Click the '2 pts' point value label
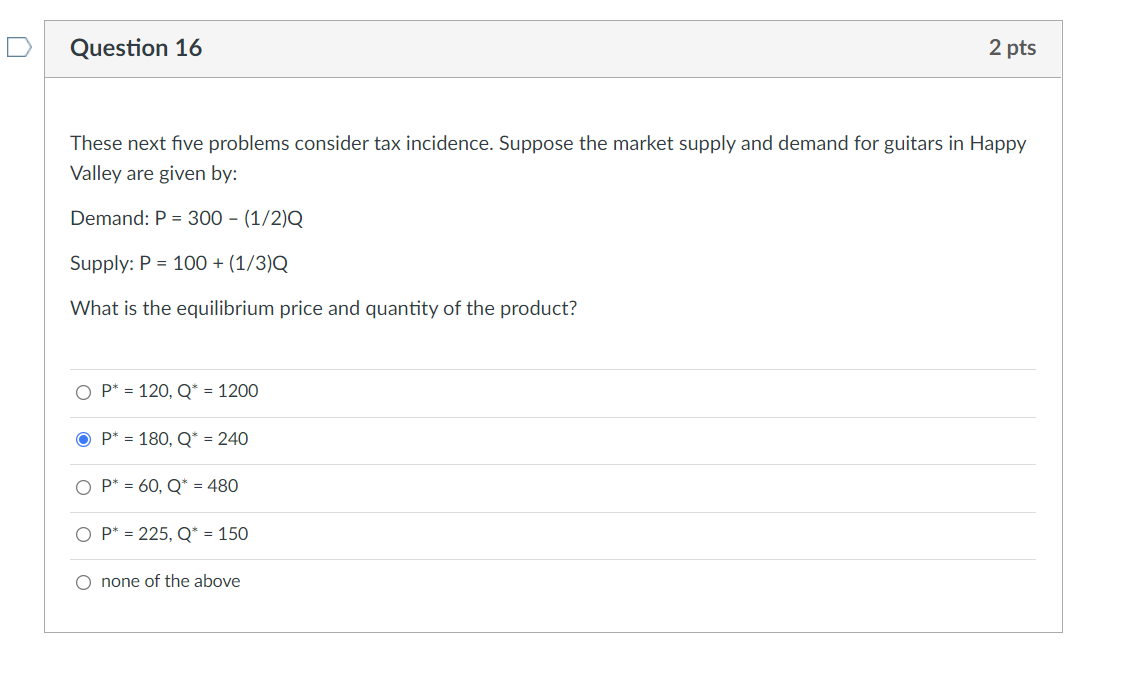The image size is (1121, 682). coord(1013,47)
